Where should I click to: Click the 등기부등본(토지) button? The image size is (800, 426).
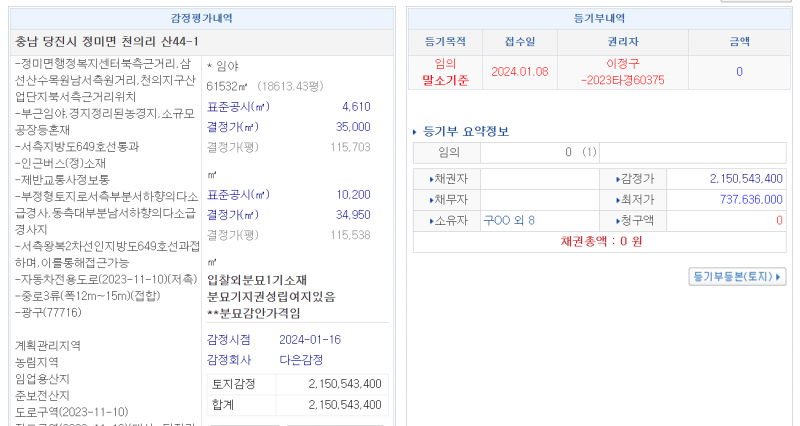tap(738, 276)
